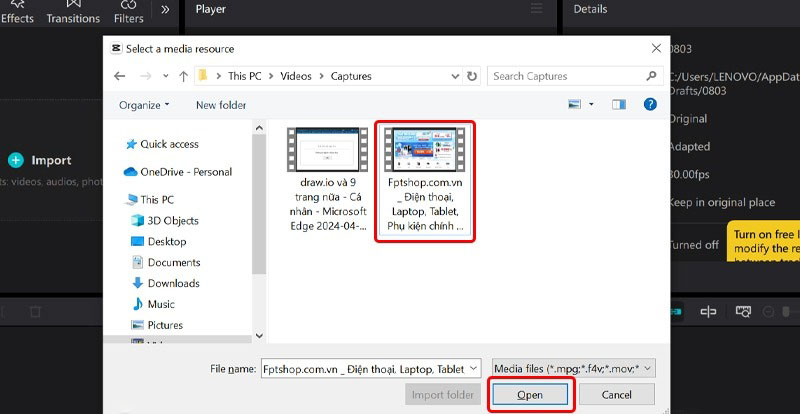This screenshot has height=414, width=800.
Task: Go up one folder level
Action: point(184,76)
